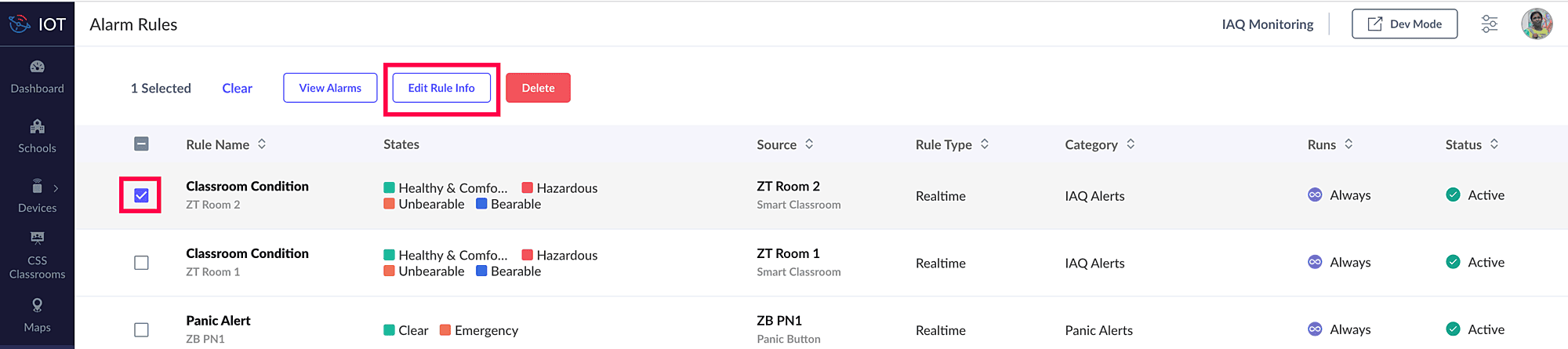The image size is (1568, 349).
Task: Click the green Healthy & Comfortable swatch
Action: tap(389, 187)
